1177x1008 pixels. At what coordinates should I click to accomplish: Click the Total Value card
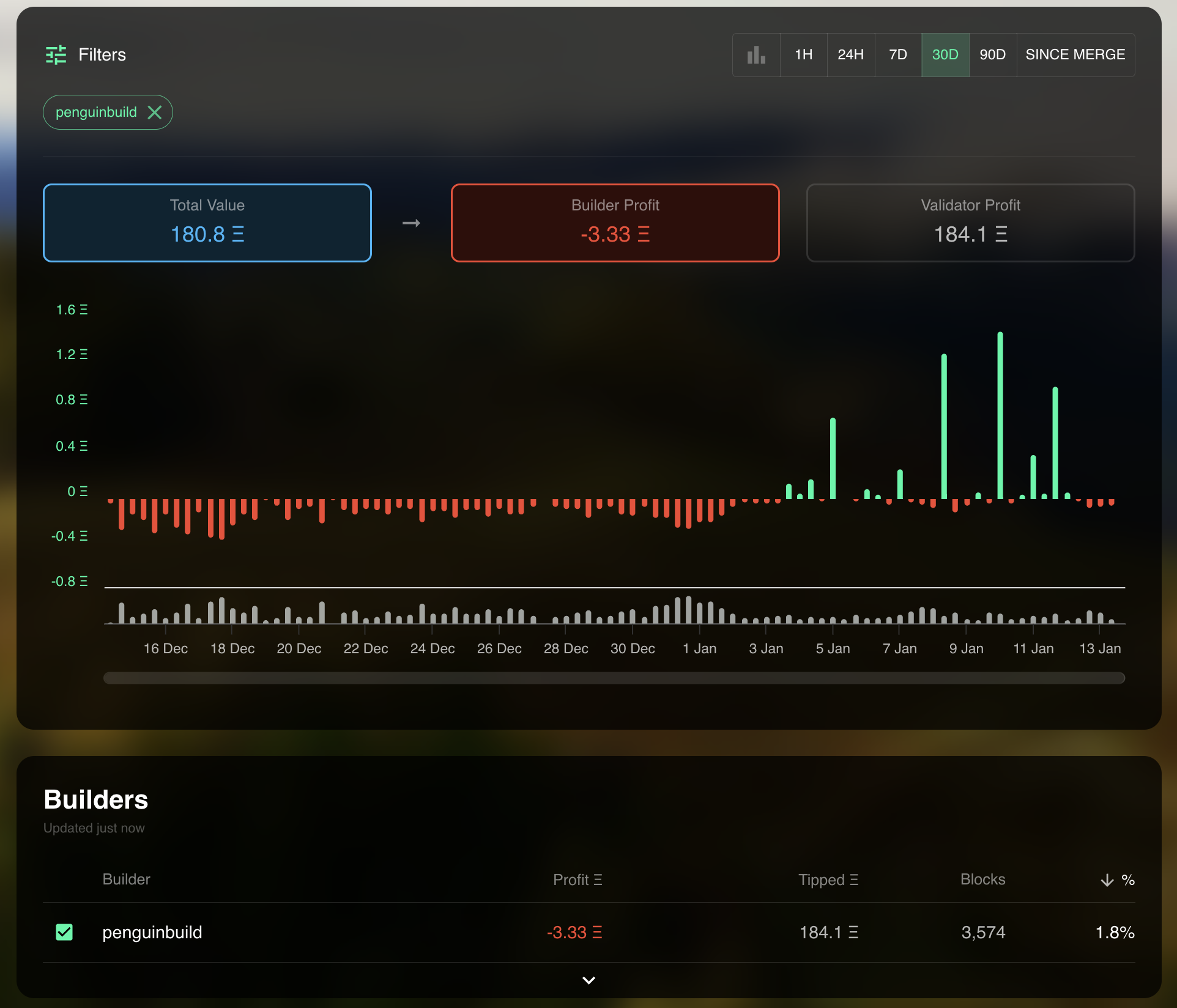pyautogui.click(x=207, y=223)
